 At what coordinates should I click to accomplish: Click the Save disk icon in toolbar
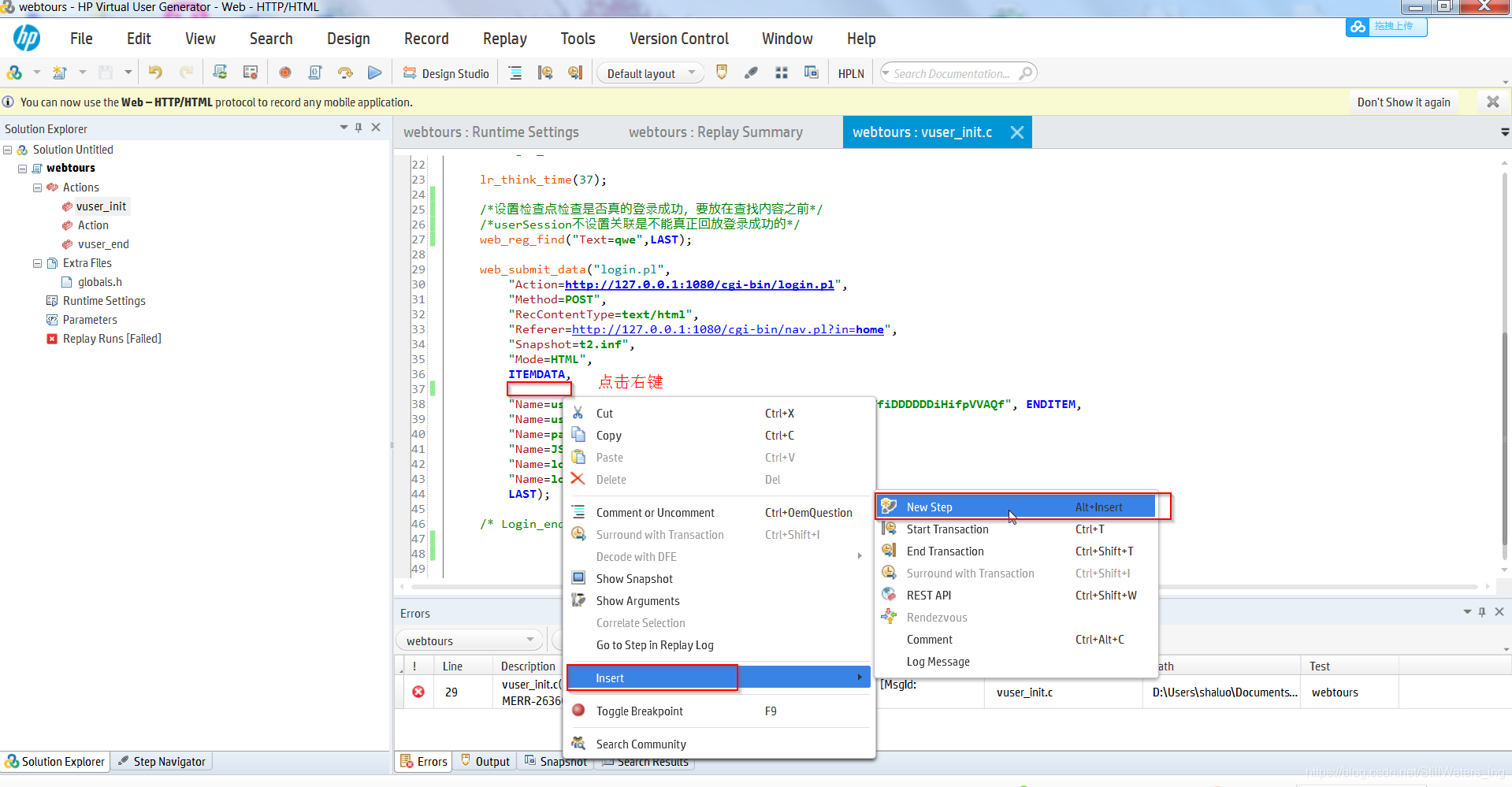(x=106, y=73)
